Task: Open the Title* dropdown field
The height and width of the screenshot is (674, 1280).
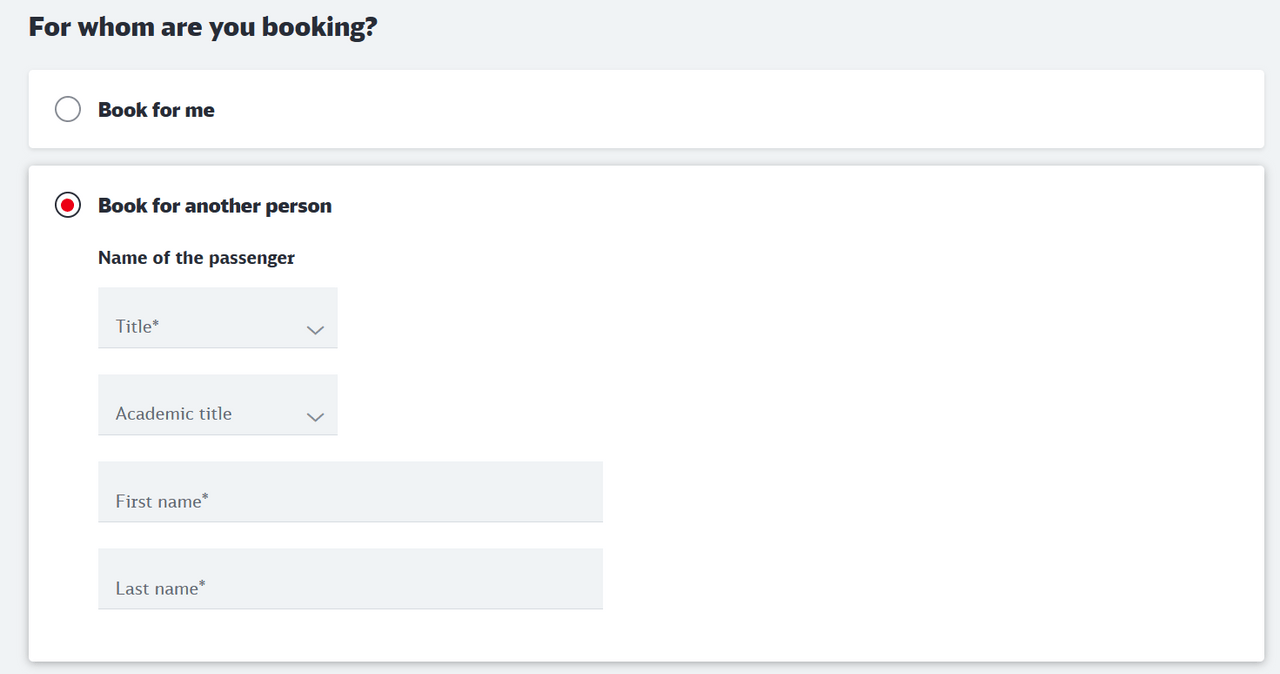Action: pos(218,318)
